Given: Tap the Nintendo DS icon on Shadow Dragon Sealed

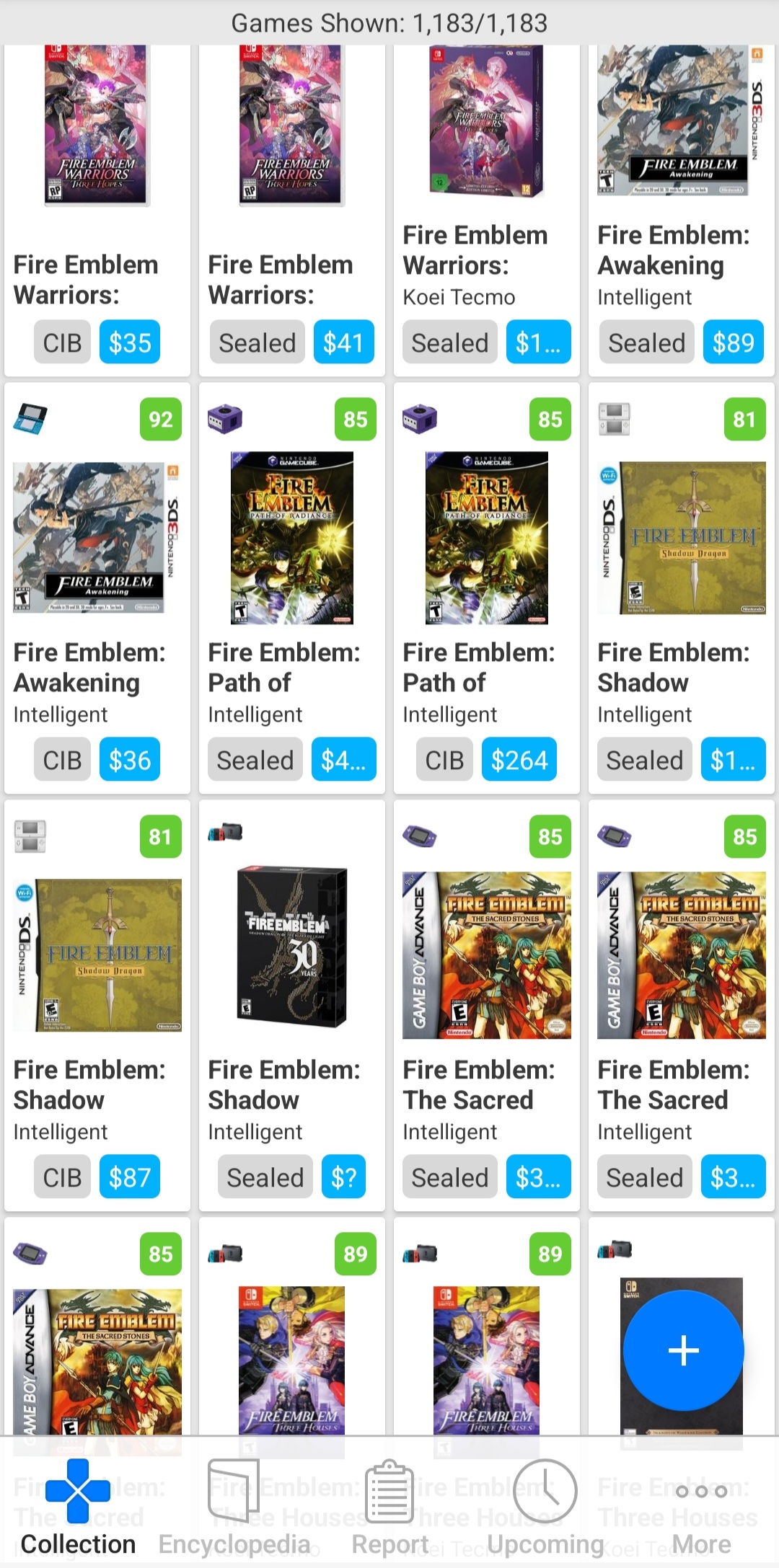Looking at the screenshot, I should point(615,420).
